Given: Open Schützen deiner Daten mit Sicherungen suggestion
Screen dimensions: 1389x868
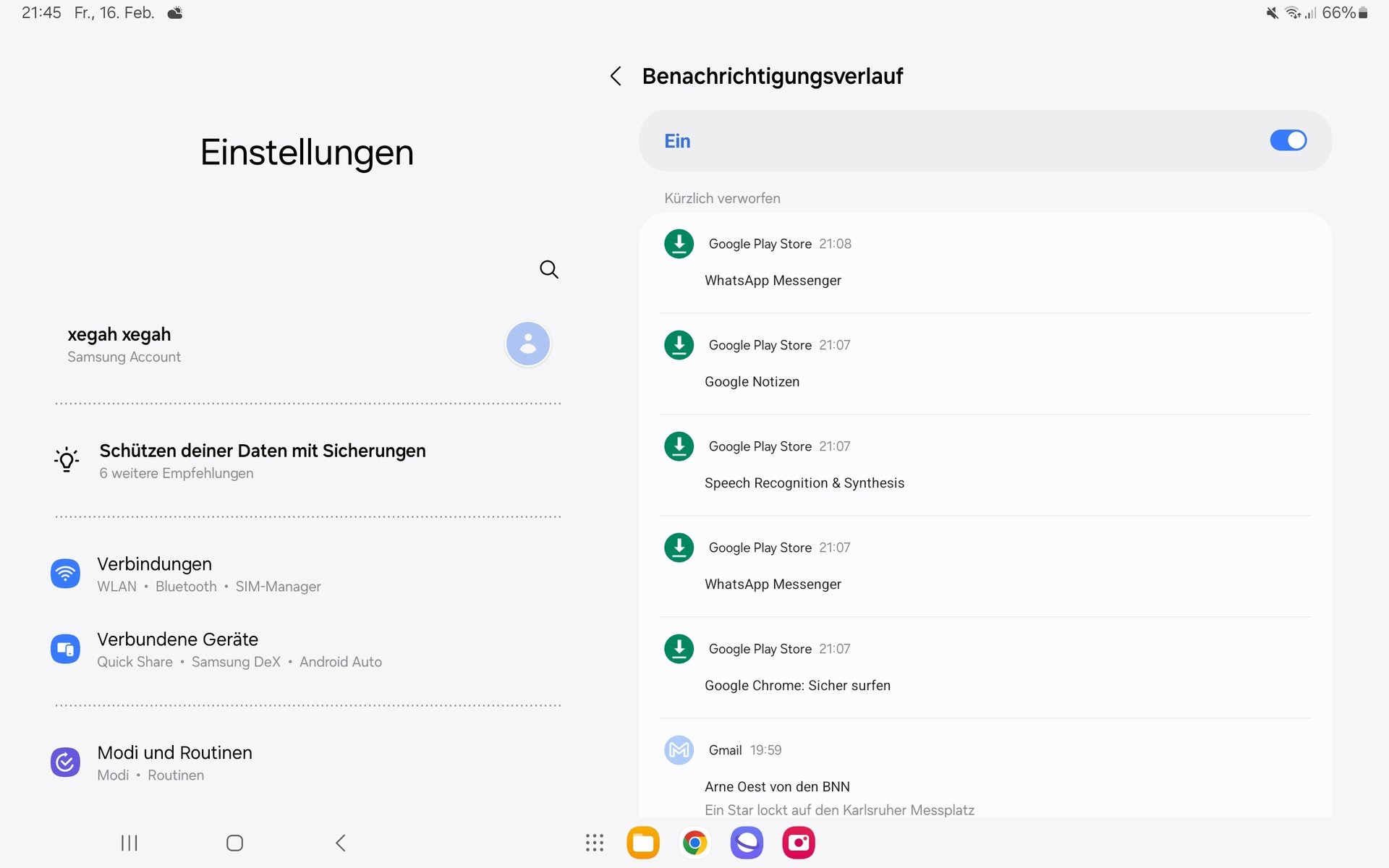Looking at the screenshot, I should (x=308, y=461).
